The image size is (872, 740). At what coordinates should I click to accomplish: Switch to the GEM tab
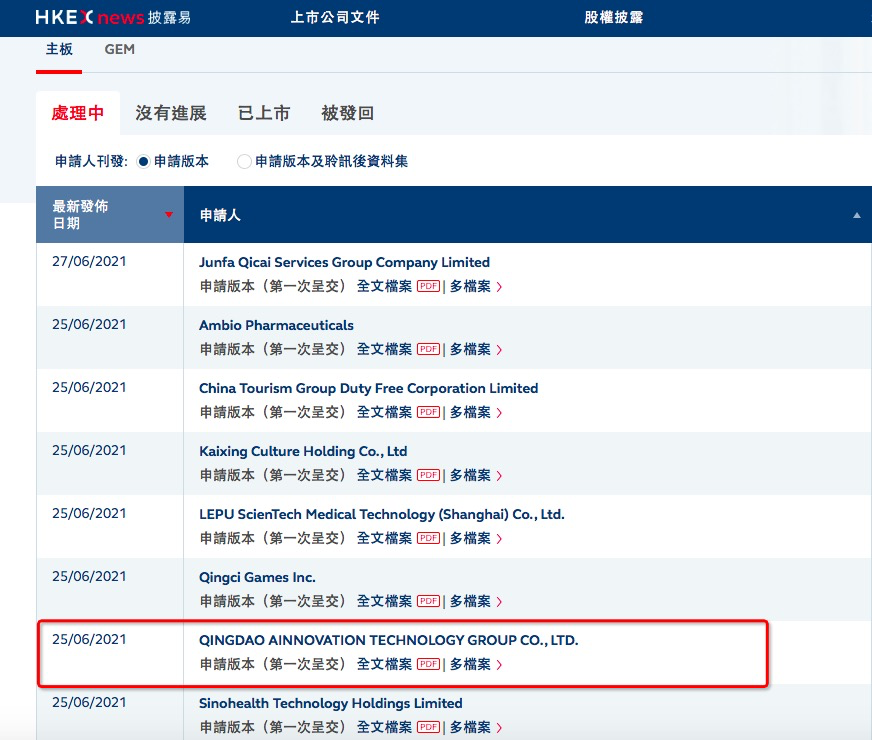coord(119,50)
